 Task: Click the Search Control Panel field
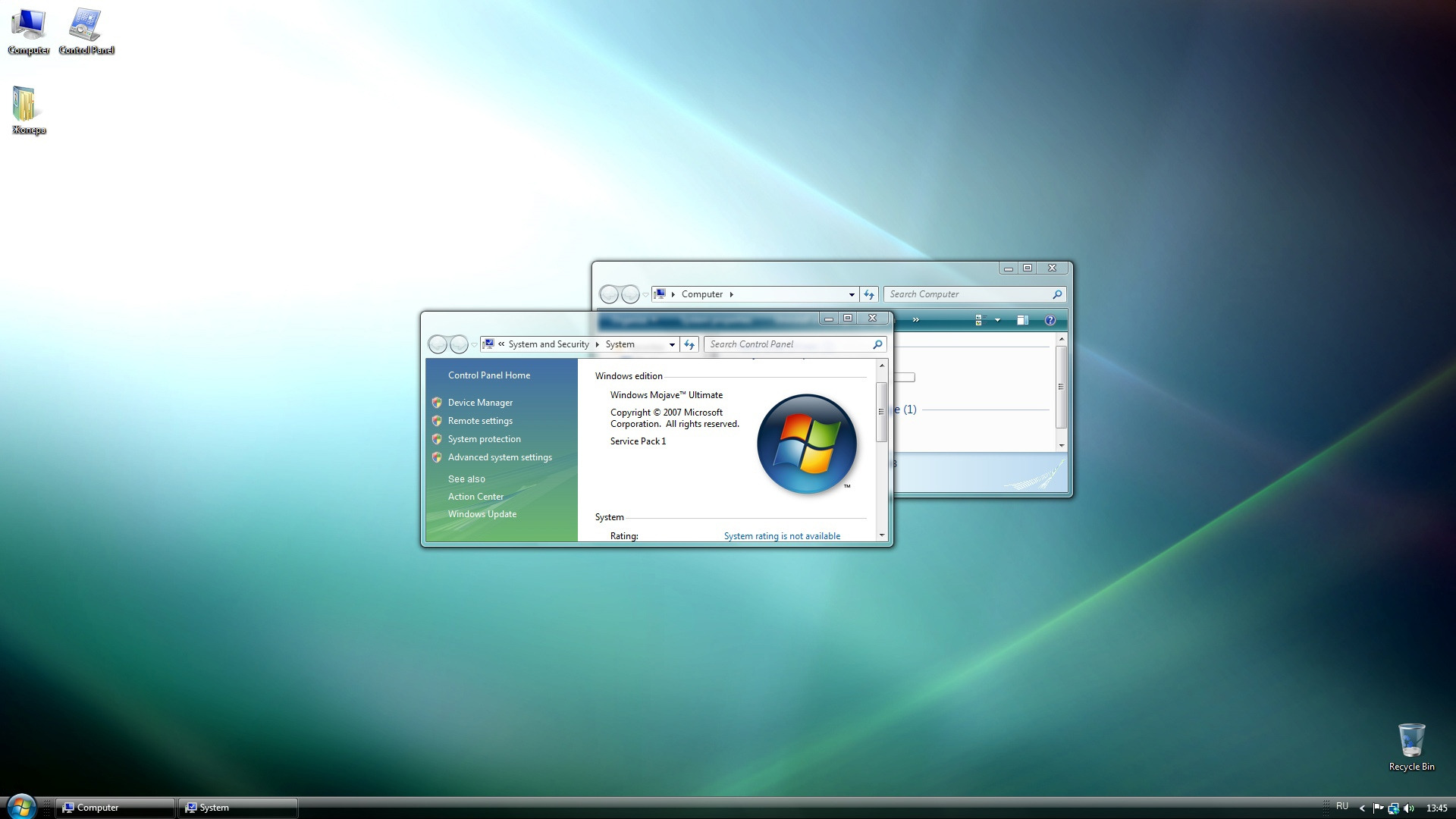789,344
